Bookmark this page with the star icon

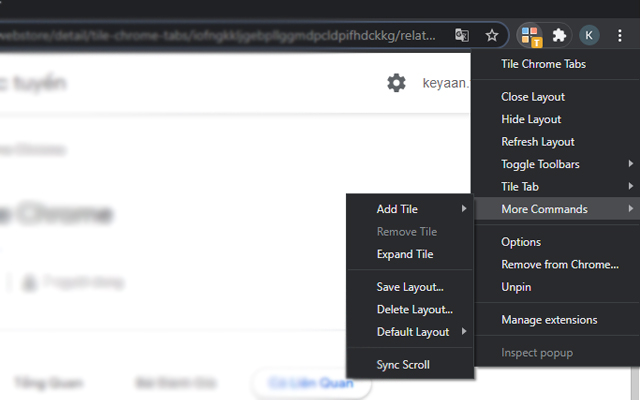click(492, 36)
